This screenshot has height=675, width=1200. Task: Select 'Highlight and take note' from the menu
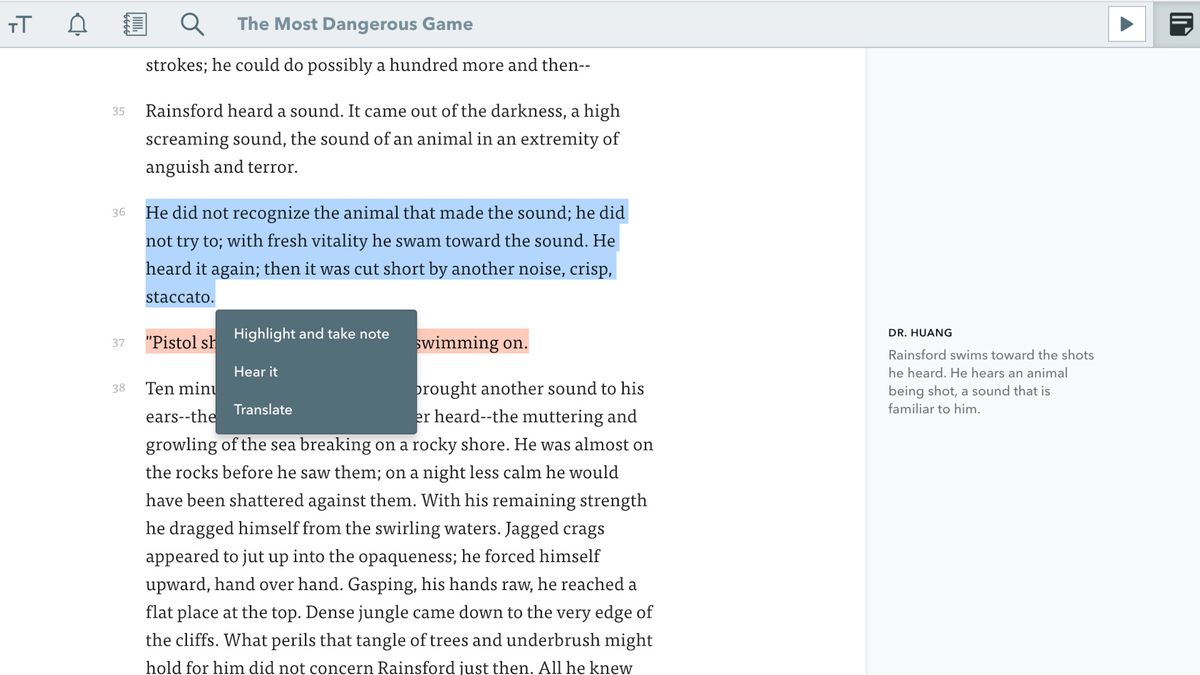[311, 334]
